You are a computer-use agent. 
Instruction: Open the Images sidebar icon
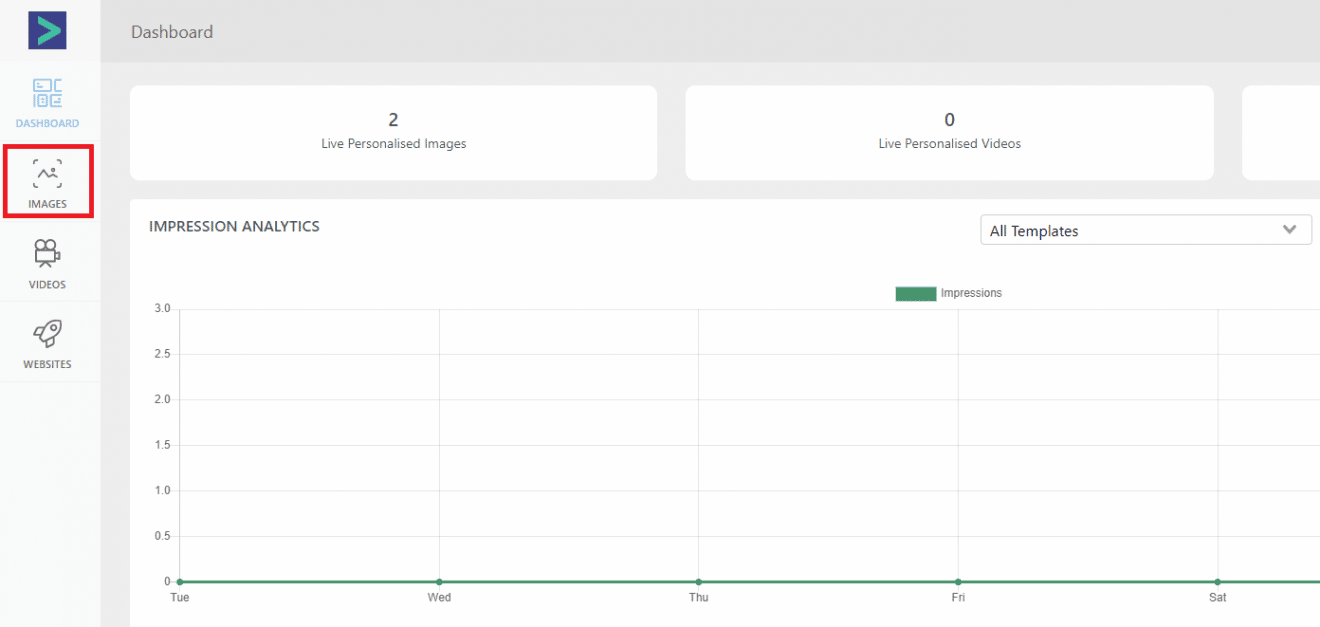click(47, 176)
